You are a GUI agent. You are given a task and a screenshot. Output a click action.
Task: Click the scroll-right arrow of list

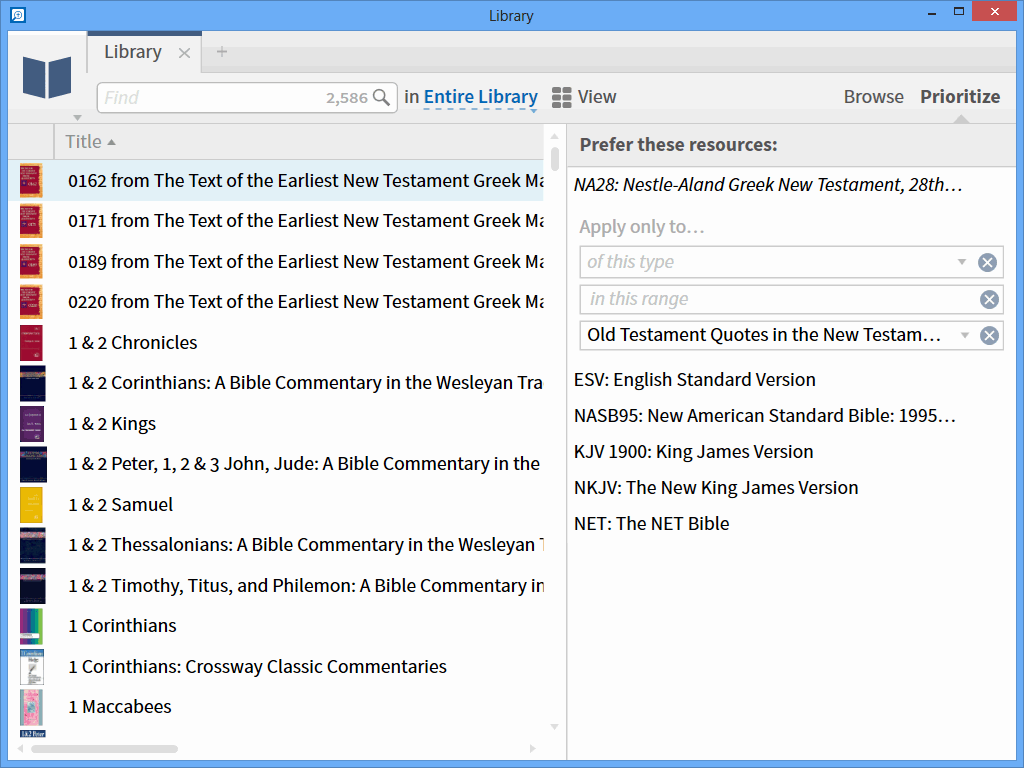(533, 749)
